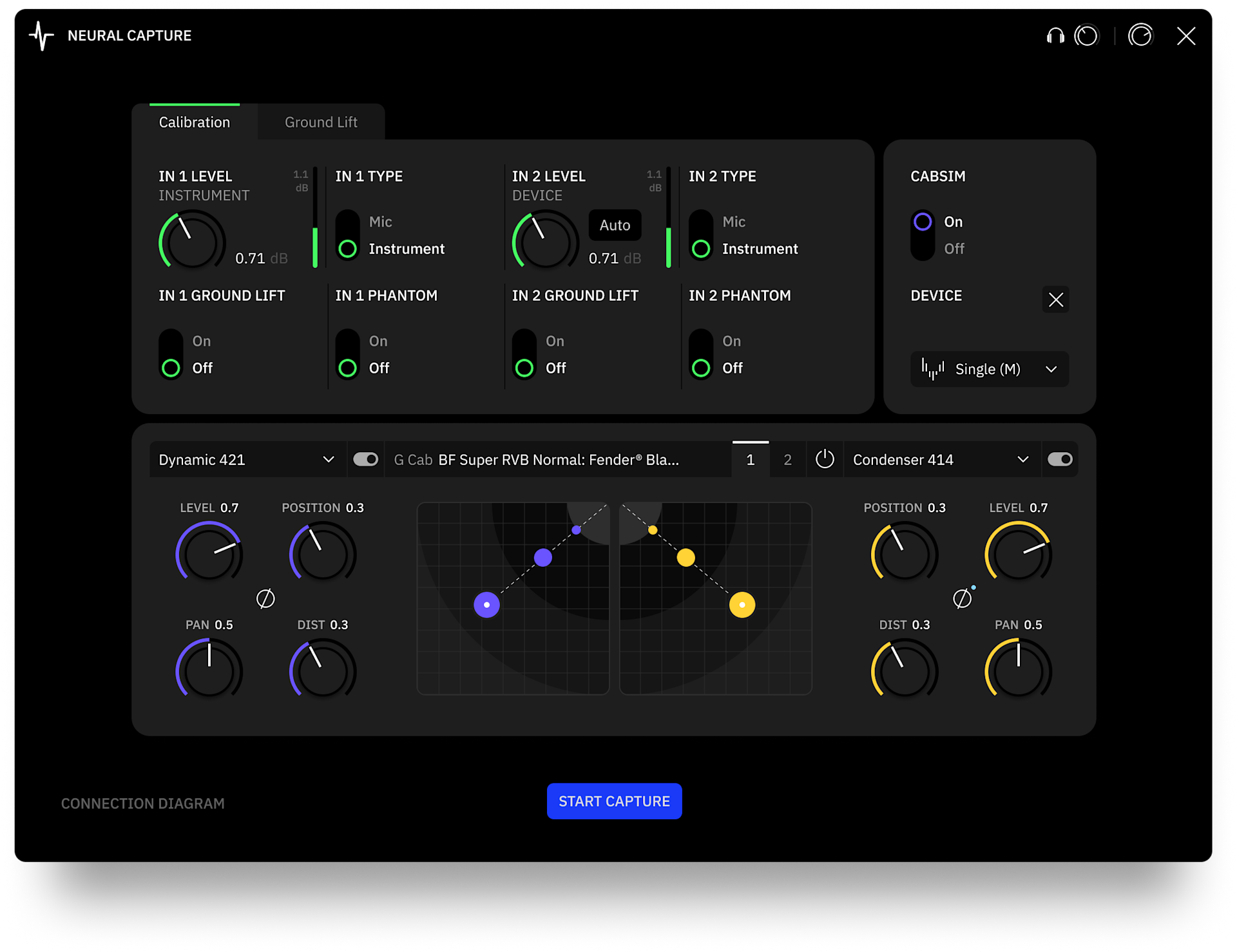The width and height of the screenshot is (1237, 952).
Task: Adjust the purple PAN 0.5 knob
Action: (209, 670)
